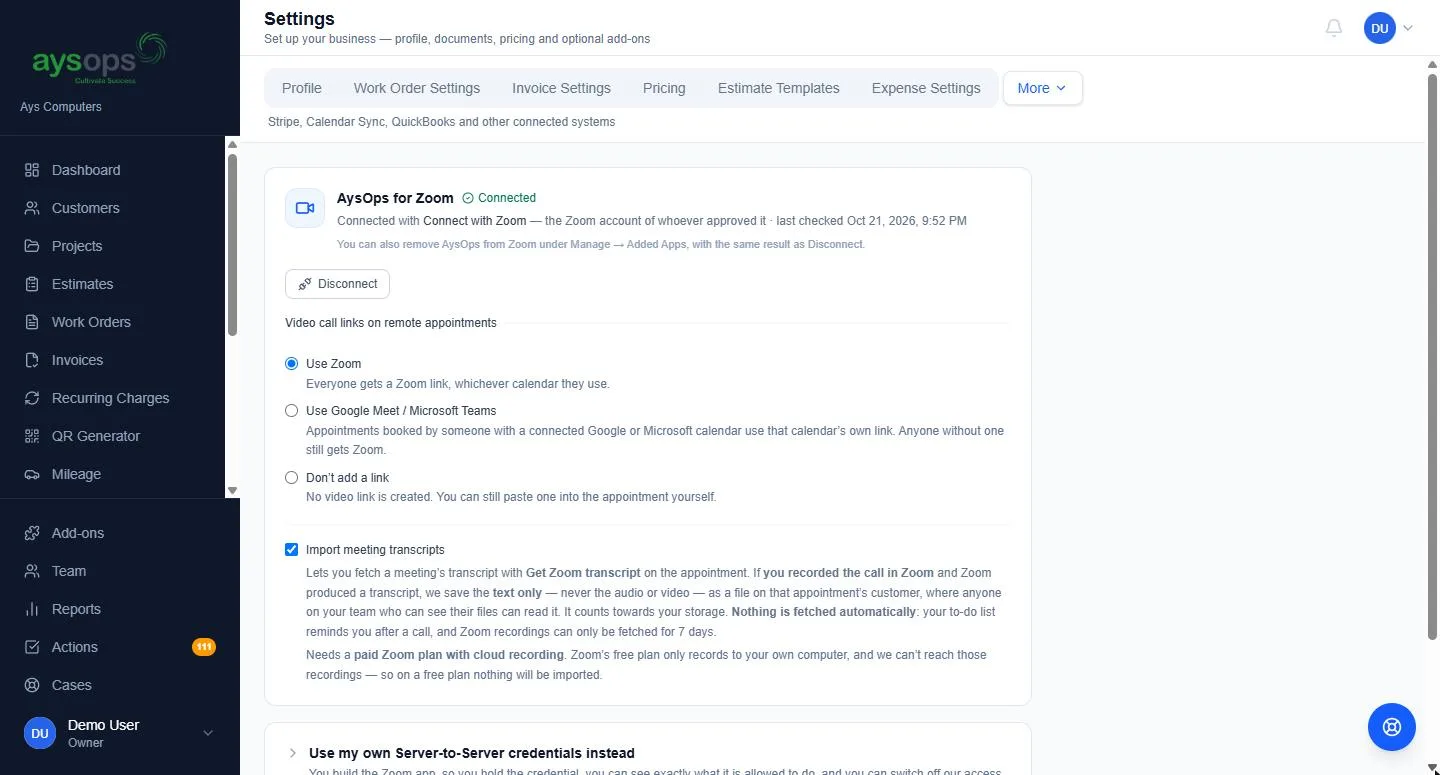Open the More settings dropdown
This screenshot has width=1440, height=775.
pos(1042,88)
